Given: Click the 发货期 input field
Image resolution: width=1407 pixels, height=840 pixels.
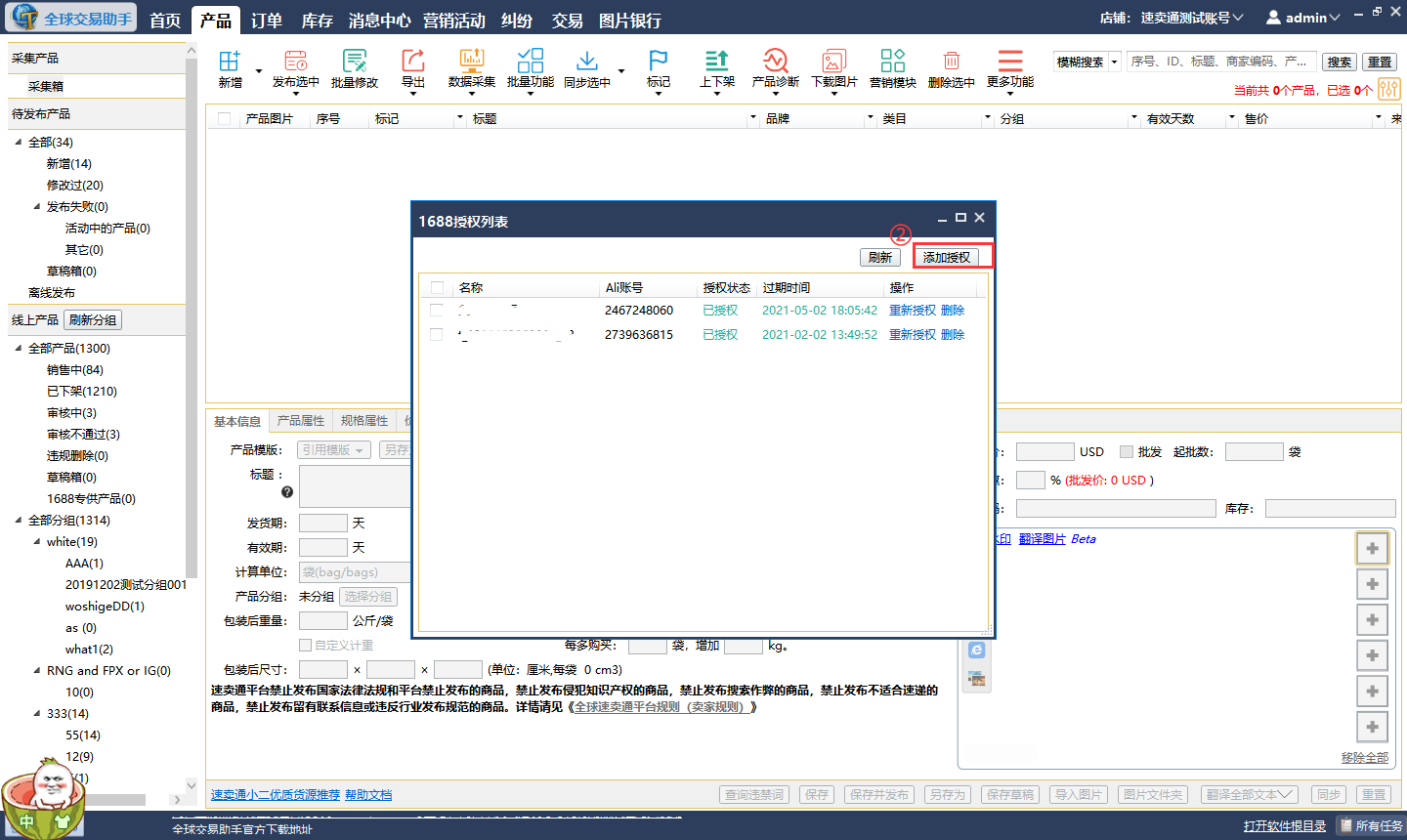Looking at the screenshot, I should click(322, 523).
